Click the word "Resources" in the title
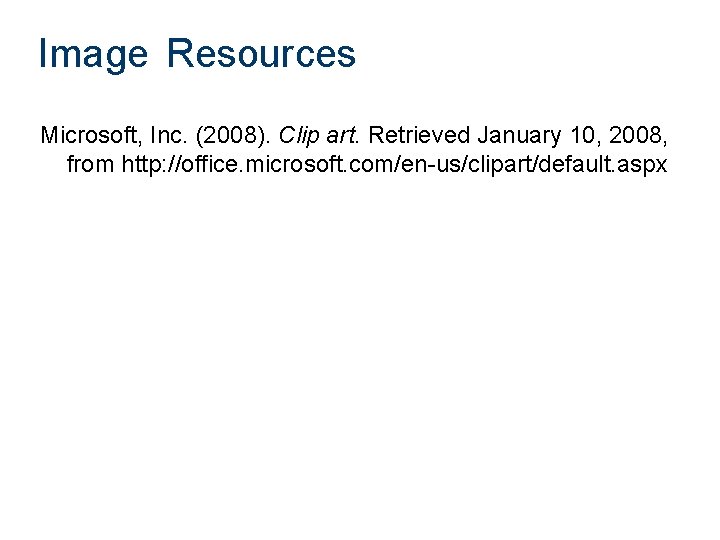The height and width of the screenshot is (540, 720). click(261, 54)
